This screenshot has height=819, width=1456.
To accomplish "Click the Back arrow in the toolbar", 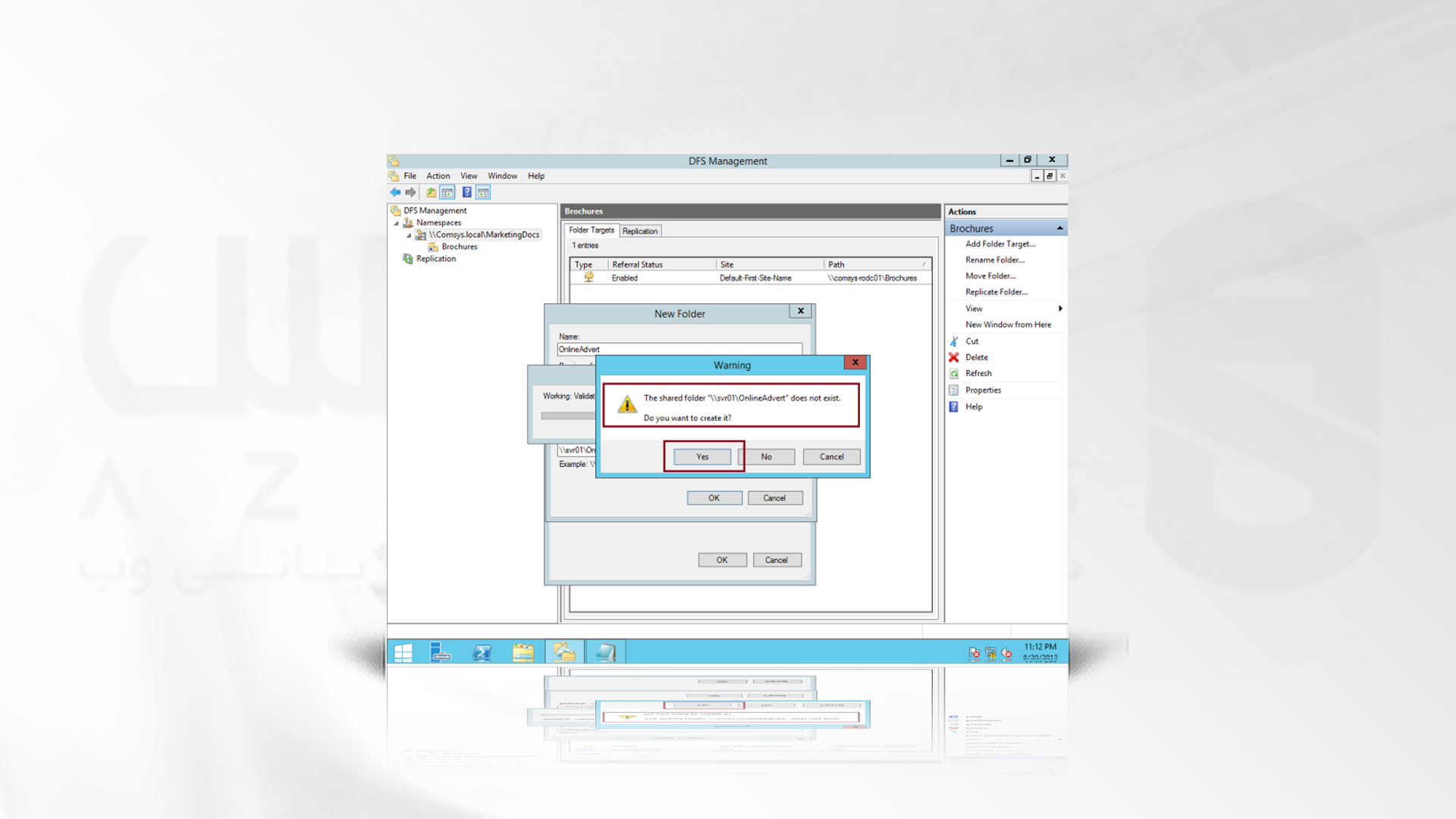I will tap(395, 193).
